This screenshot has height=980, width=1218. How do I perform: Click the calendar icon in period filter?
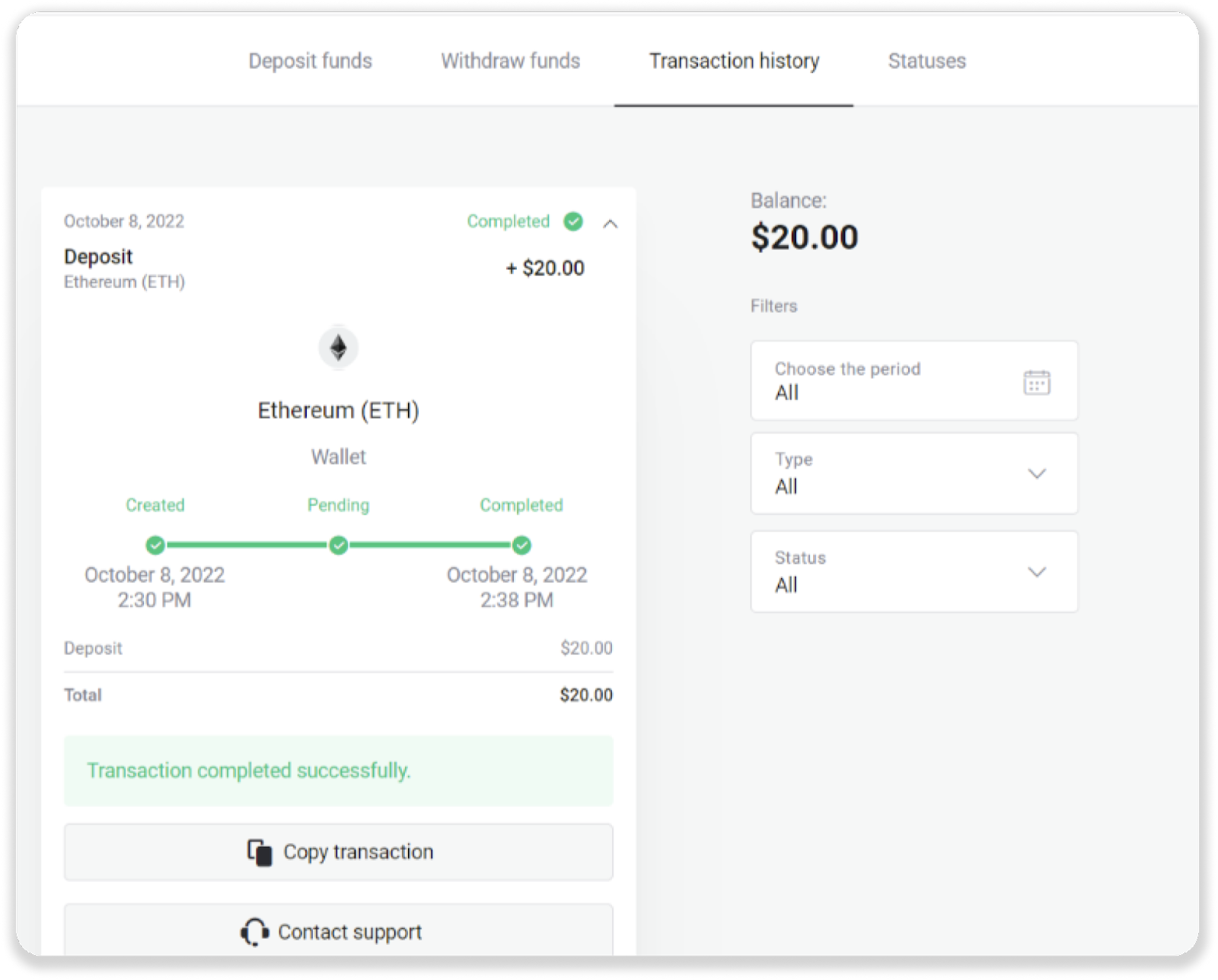1036,382
